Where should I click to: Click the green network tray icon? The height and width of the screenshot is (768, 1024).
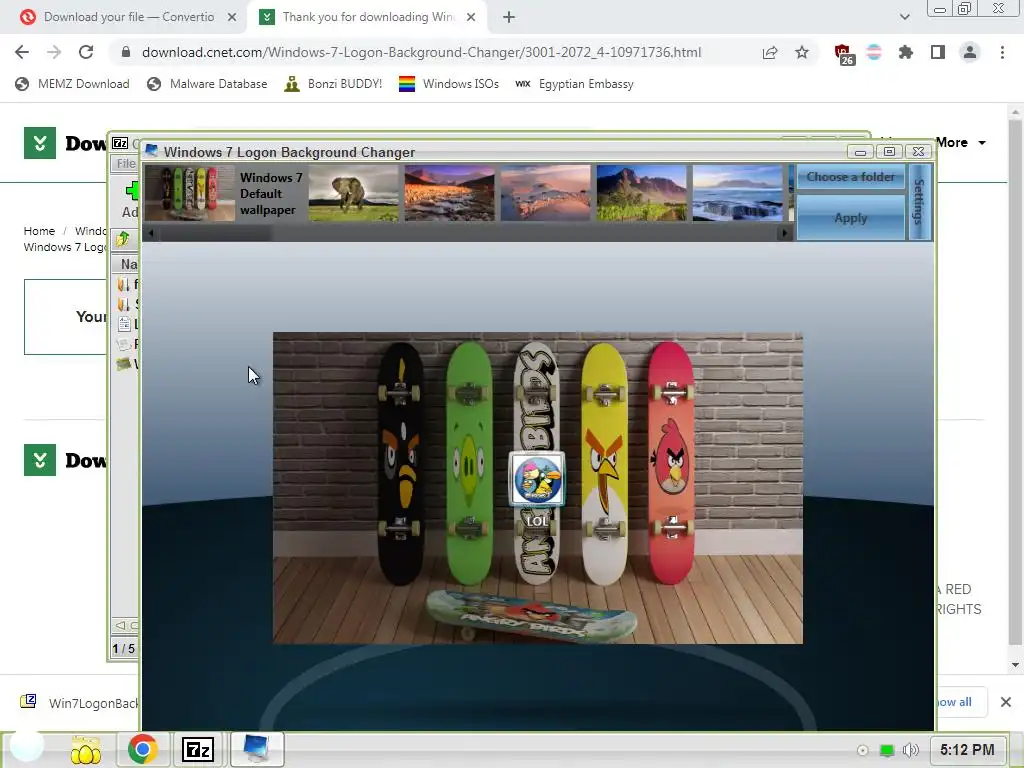tap(886, 750)
